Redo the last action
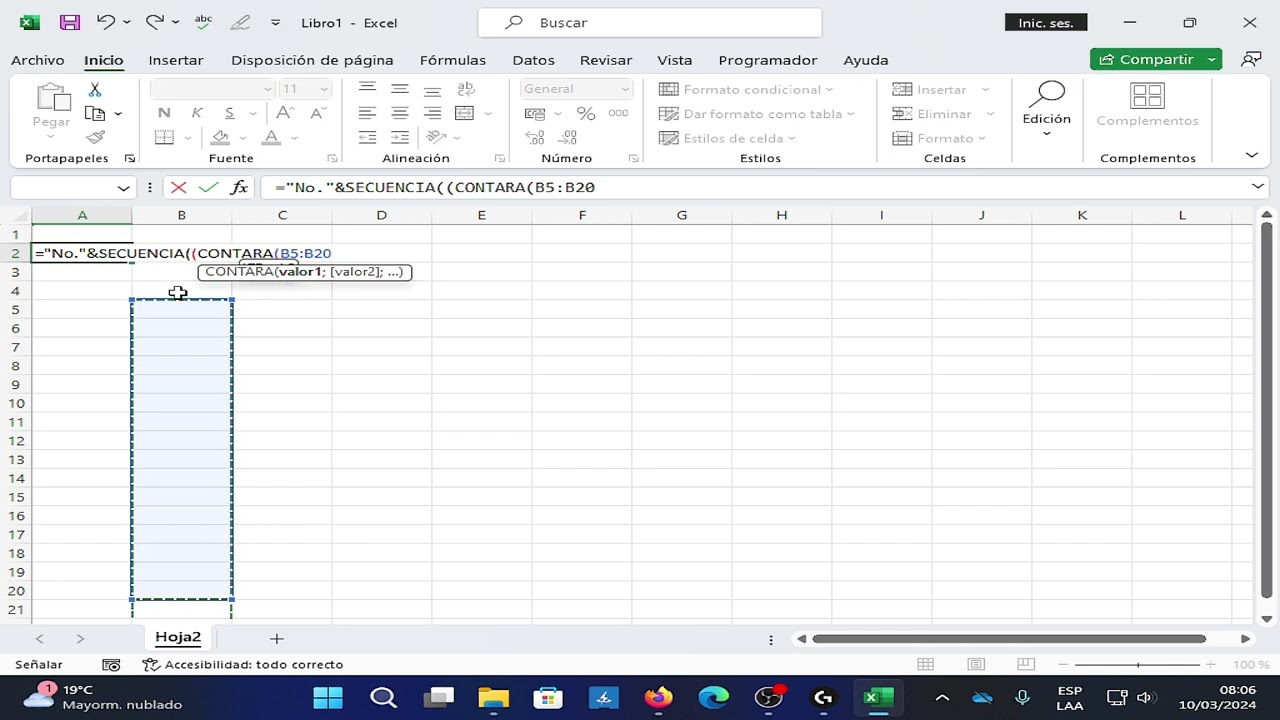Image resolution: width=1280 pixels, height=720 pixels. (x=154, y=22)
